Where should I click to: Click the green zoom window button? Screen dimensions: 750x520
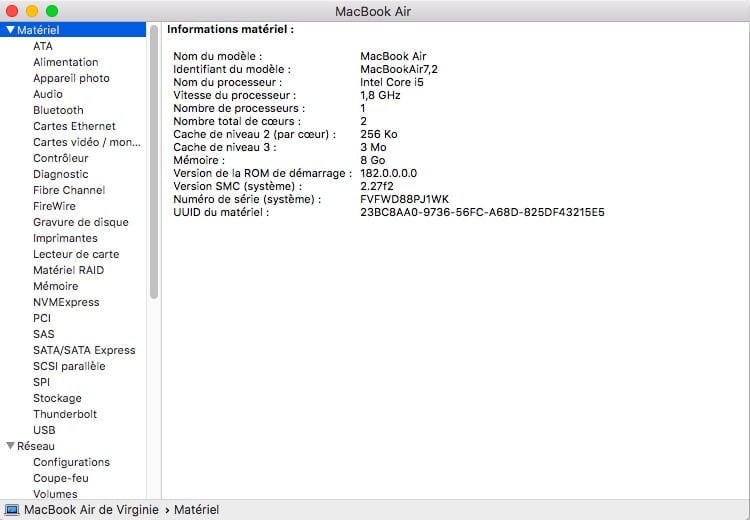tap(52, 11)
